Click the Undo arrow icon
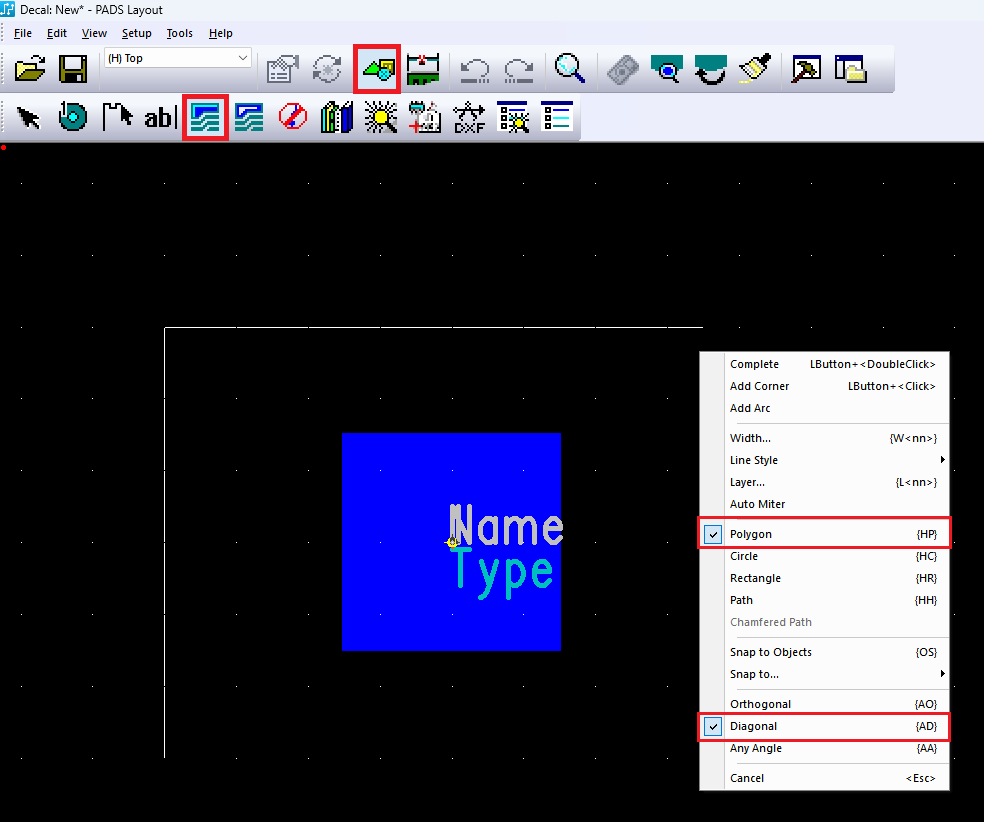984x822 pixels. (x=474, y=69)
